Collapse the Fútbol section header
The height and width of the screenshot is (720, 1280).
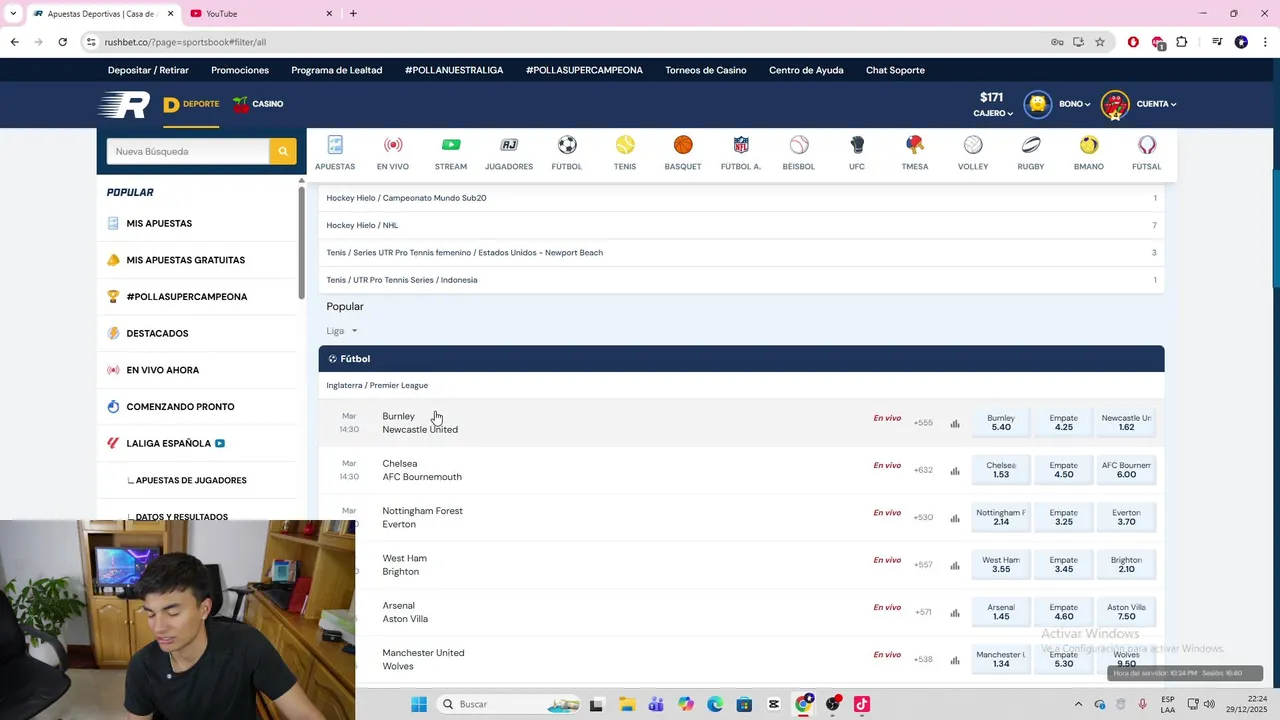coord(741,358)
